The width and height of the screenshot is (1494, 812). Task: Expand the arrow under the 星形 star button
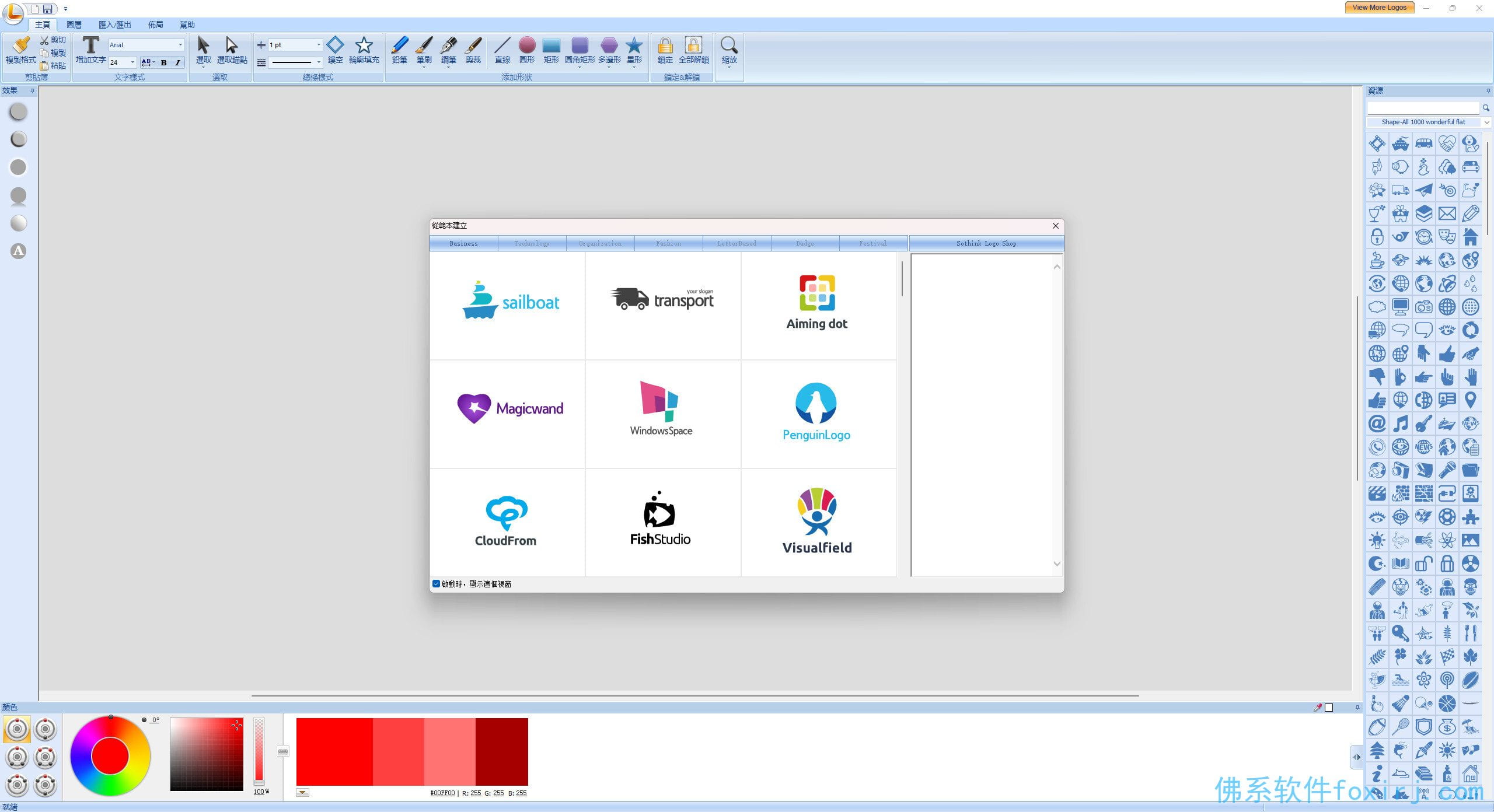(634, 68)
